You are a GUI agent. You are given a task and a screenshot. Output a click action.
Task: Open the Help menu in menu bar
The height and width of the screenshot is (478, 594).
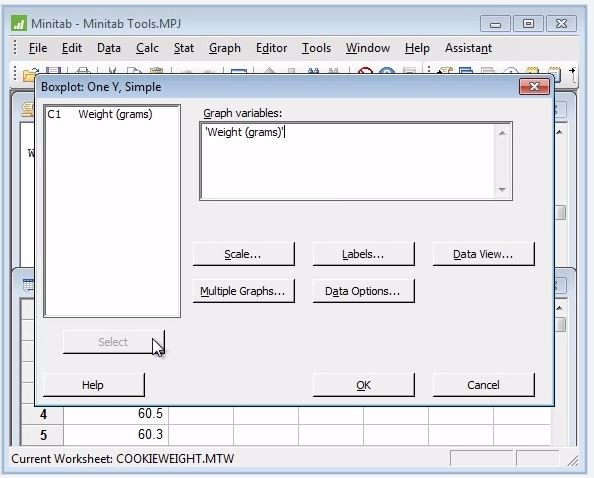(x=417, y=48)
